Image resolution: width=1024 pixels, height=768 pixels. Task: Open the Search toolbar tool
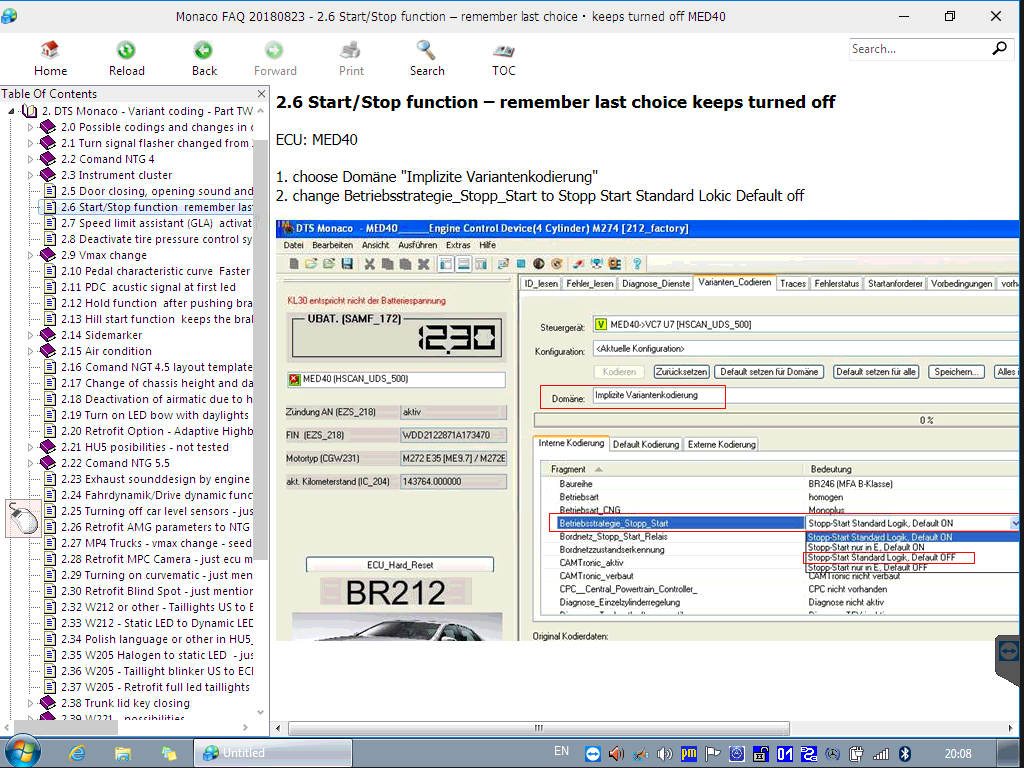click(x=426, y=58)
